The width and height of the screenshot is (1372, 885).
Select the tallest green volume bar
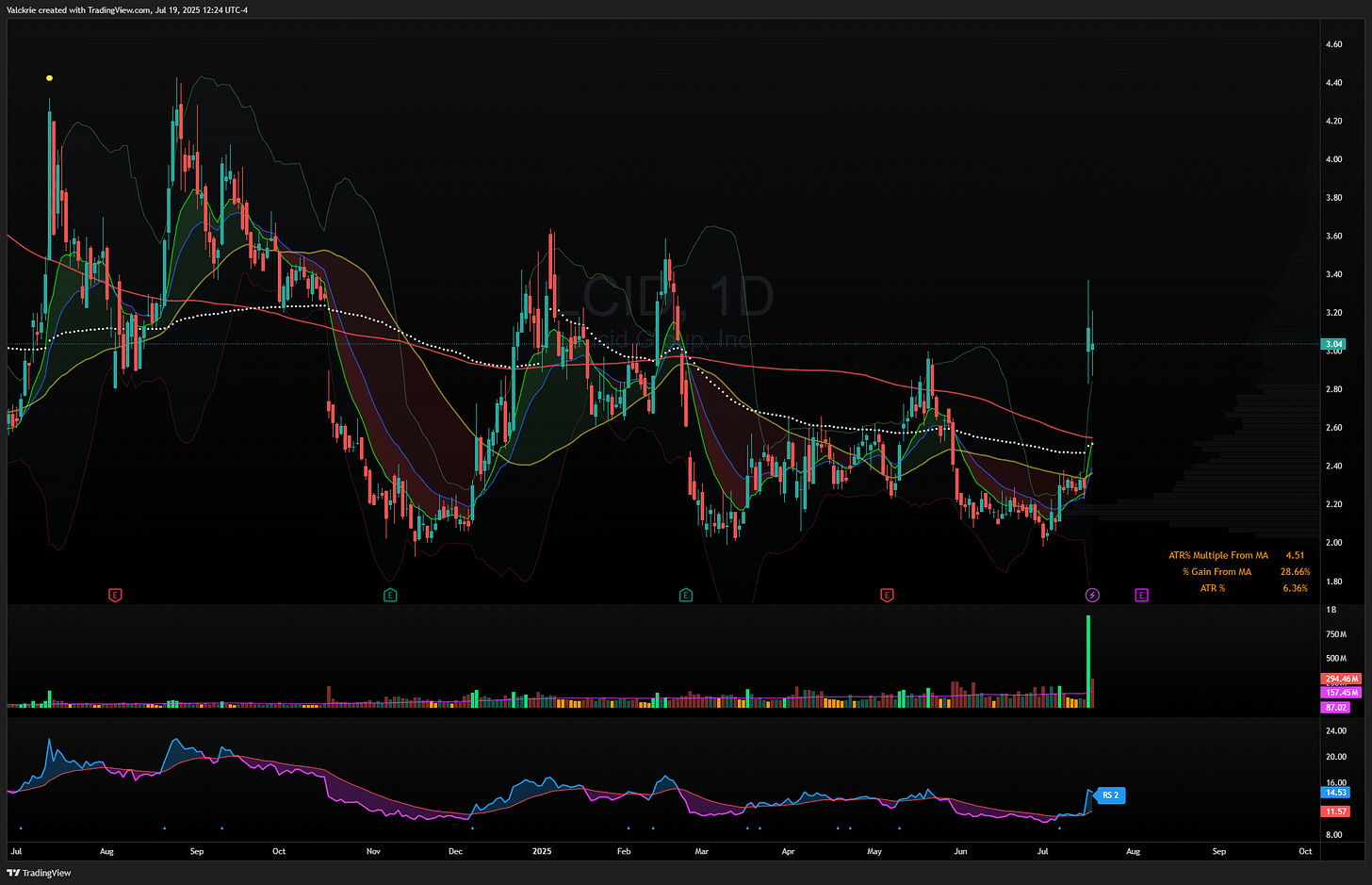(1088, 662)
